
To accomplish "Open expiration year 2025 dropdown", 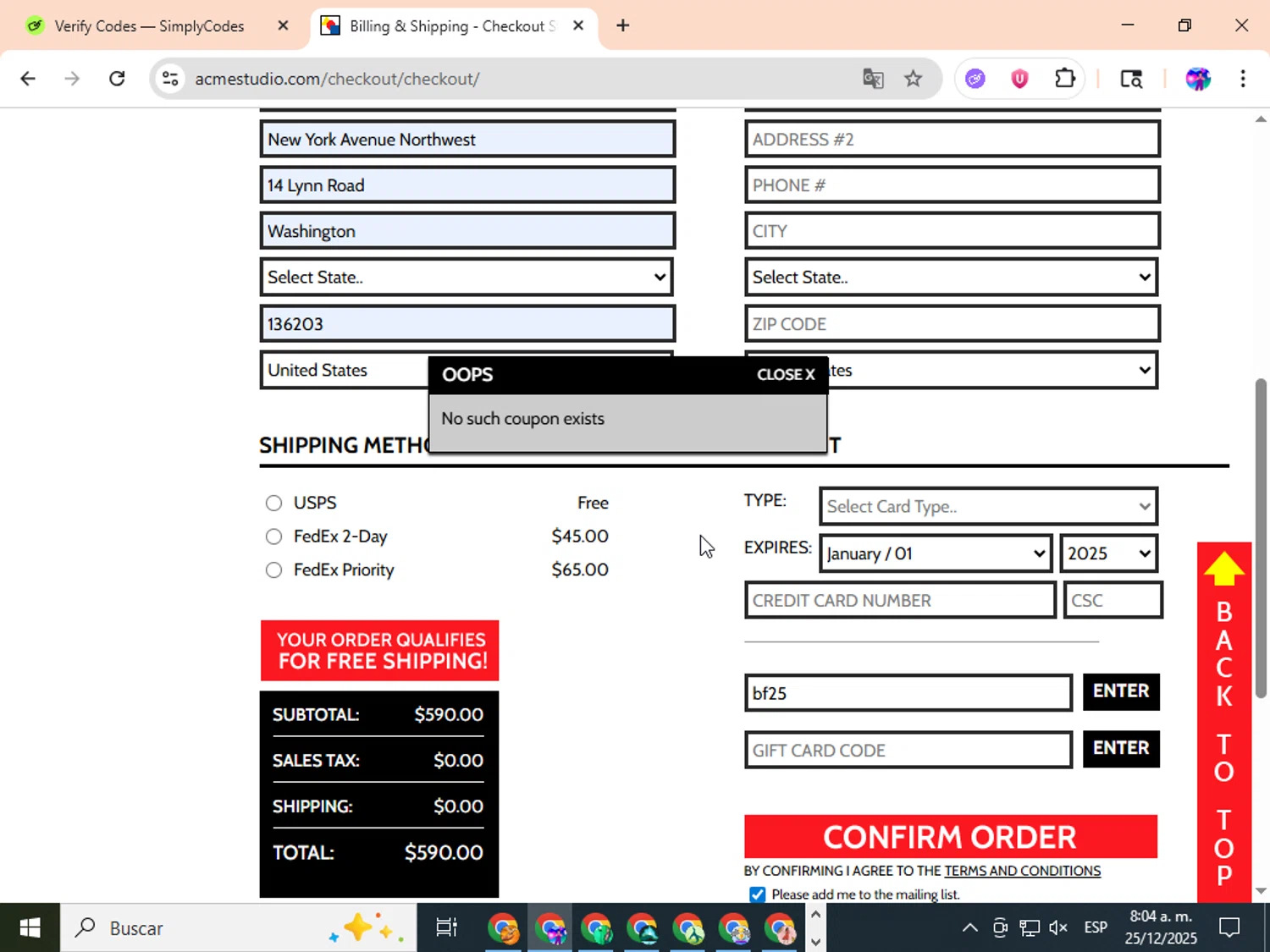I will click(1108, 553).
